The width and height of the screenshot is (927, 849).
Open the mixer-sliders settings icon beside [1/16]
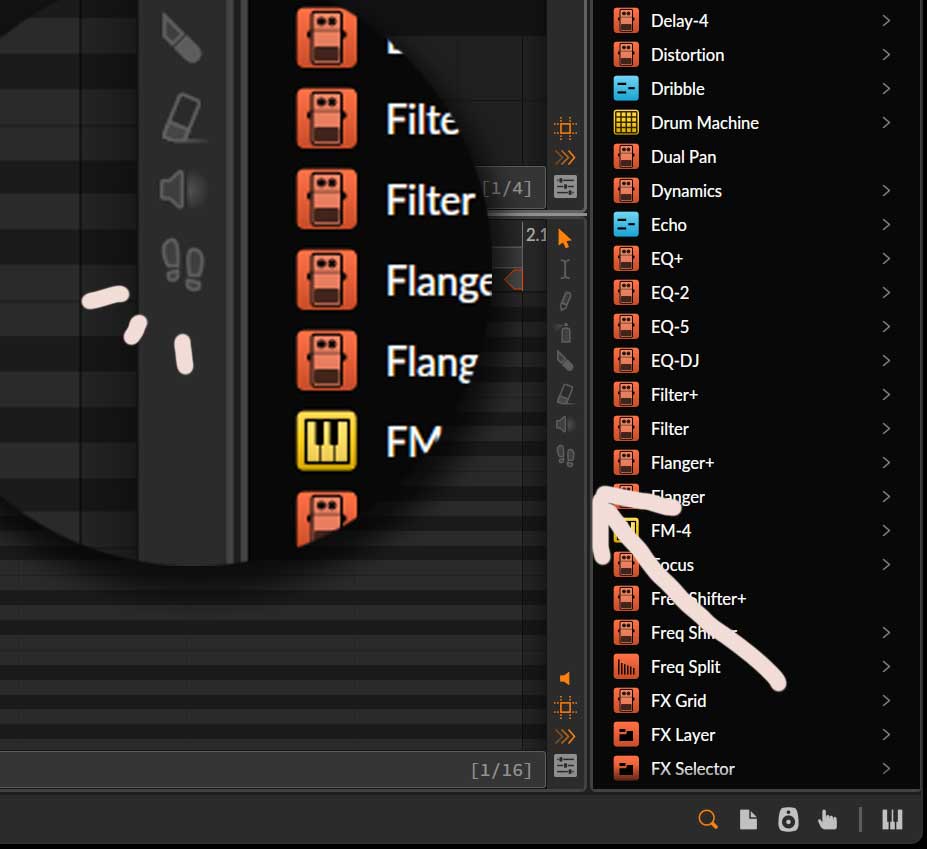coord(565,766)
